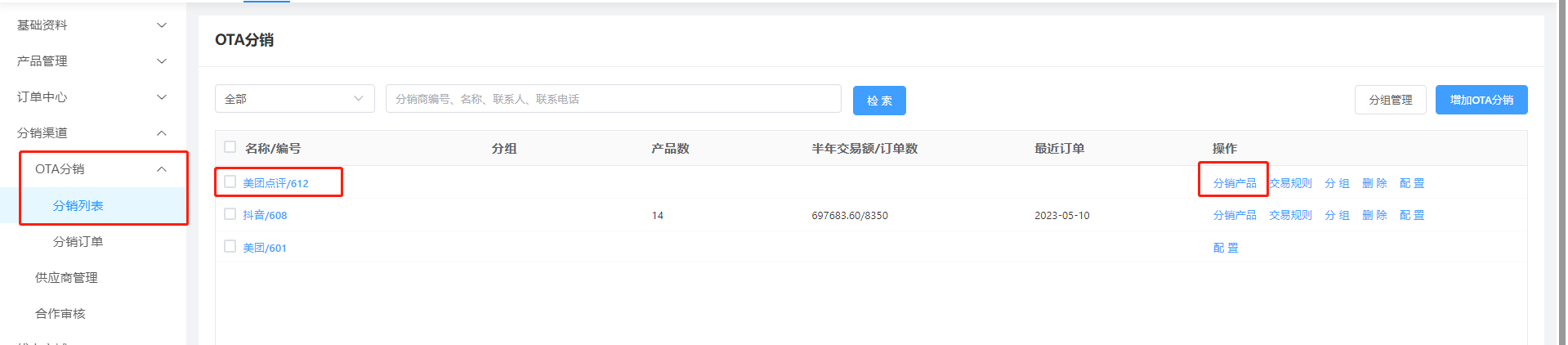Viewport: 1568px width, 345px height.
Task: Check the 抖音/608 row checkbox
Action: (230, 214)
